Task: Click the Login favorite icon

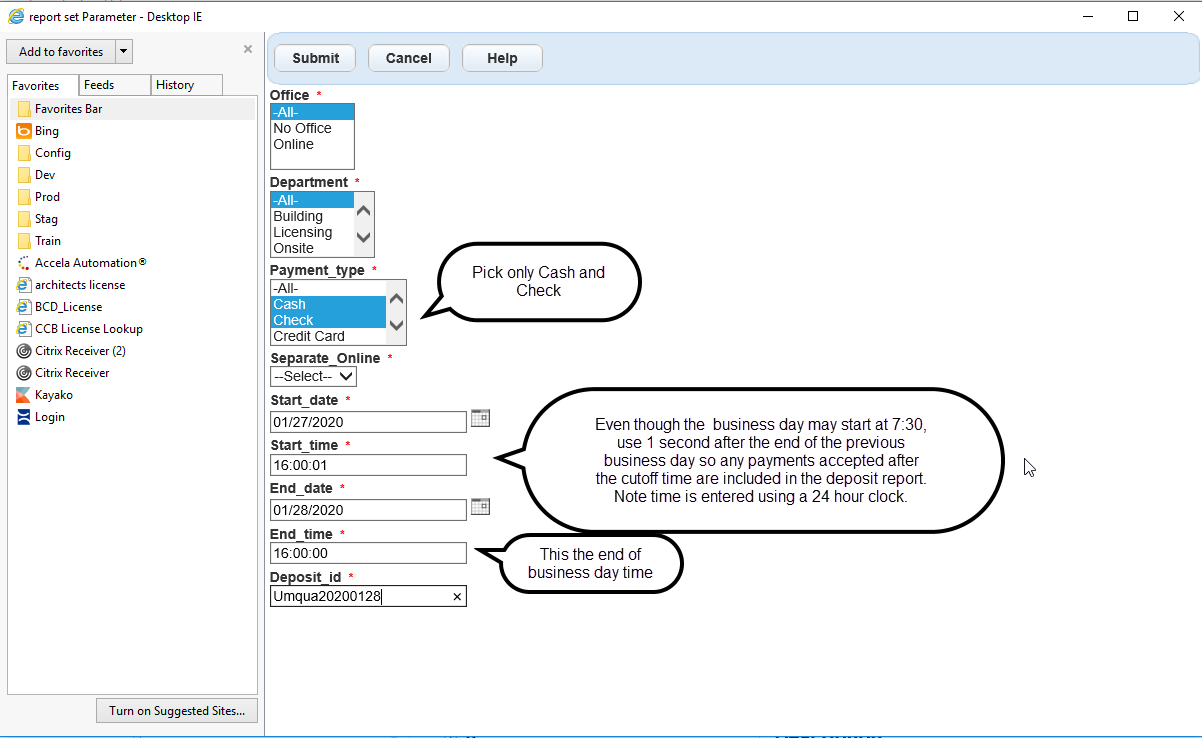Action: click(24, 417)
